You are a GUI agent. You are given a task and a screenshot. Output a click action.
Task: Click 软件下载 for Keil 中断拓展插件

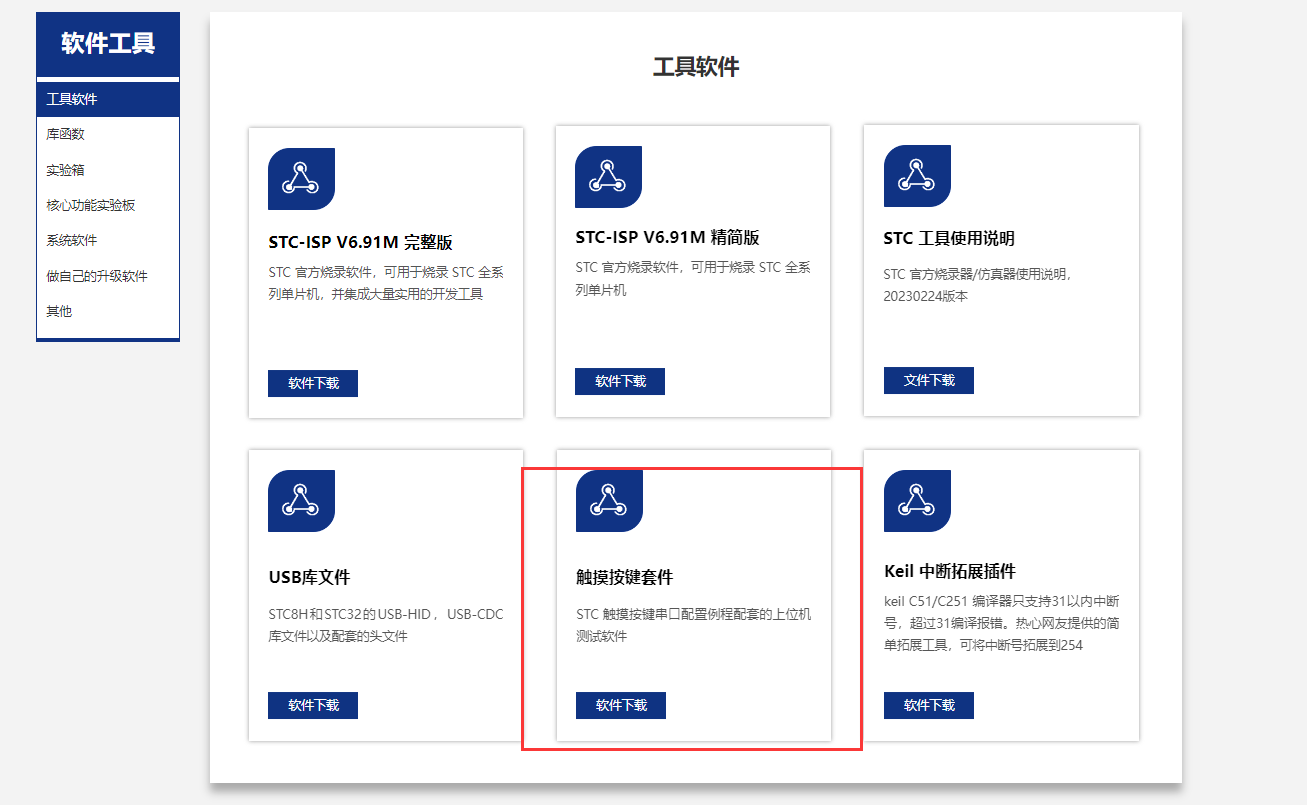[x=929, y=705]
